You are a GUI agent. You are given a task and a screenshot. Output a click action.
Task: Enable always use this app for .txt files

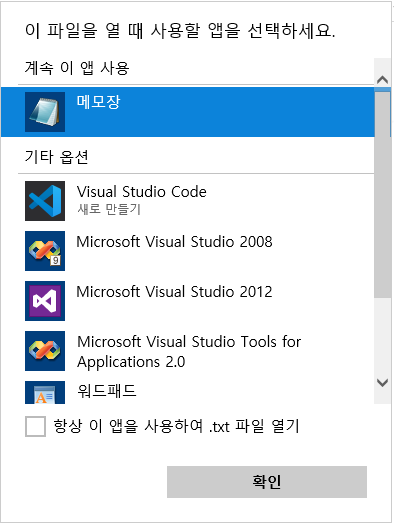(35, 426)
